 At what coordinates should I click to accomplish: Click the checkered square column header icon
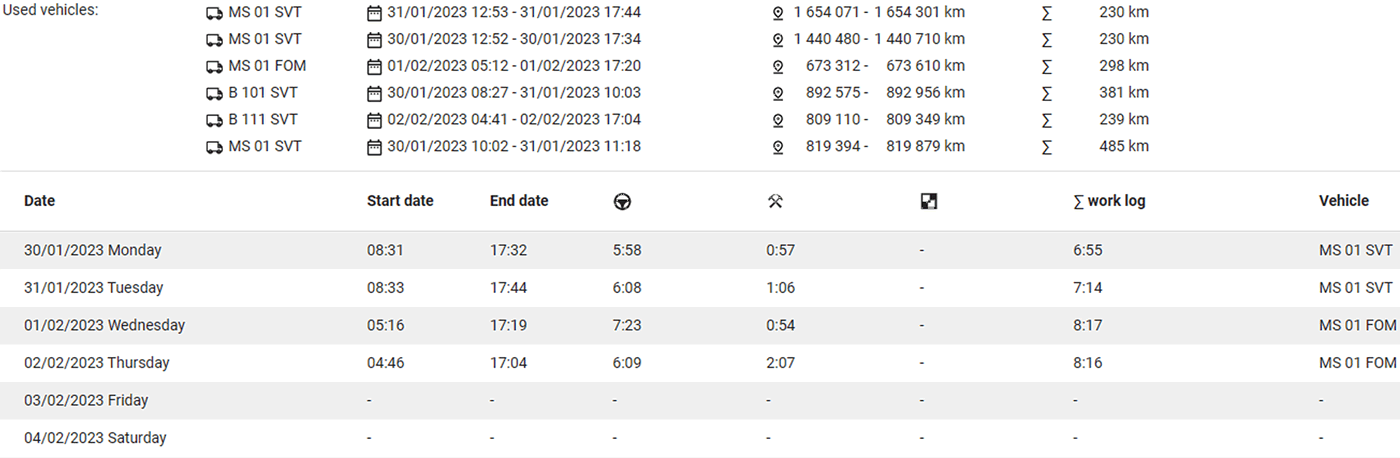pyautogui.click(x=928, y=201)
